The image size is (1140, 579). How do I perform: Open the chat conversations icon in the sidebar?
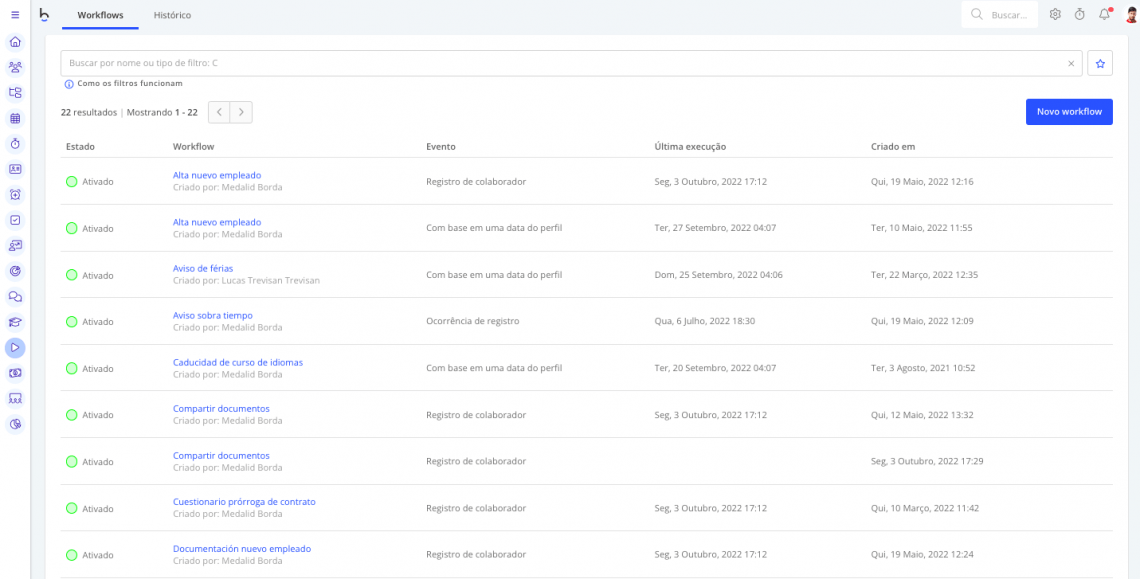point(14,296)
